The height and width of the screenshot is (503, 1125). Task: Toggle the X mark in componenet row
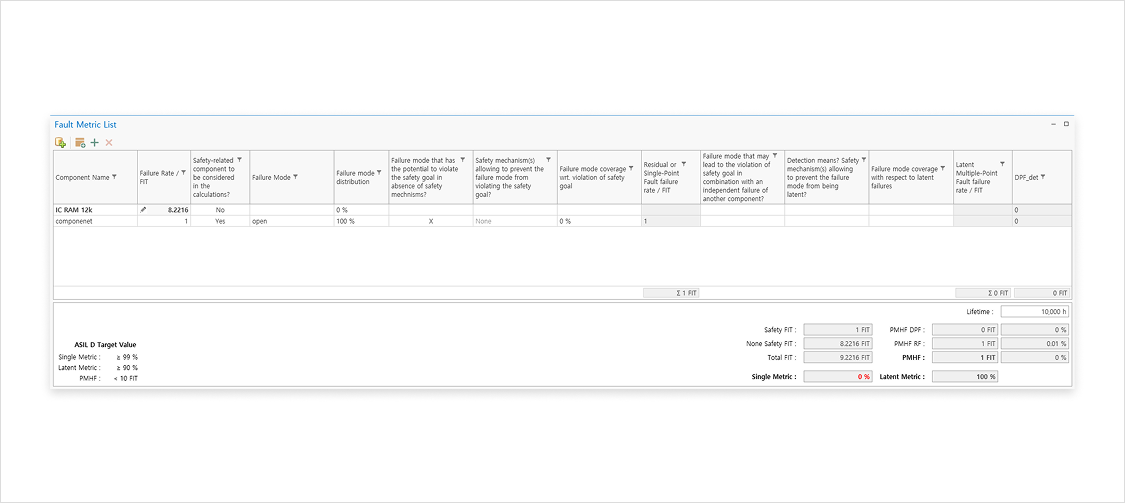click(x=431, y=221)
